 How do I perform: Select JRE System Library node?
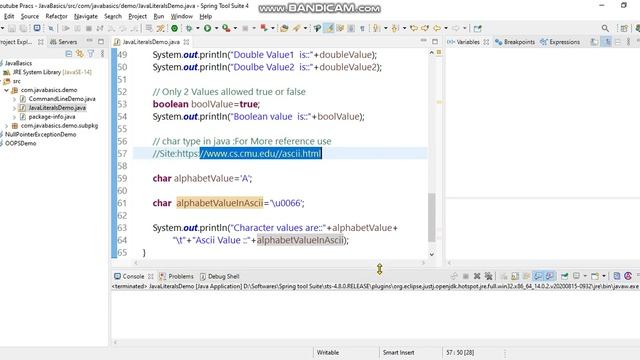coord(37,72)
